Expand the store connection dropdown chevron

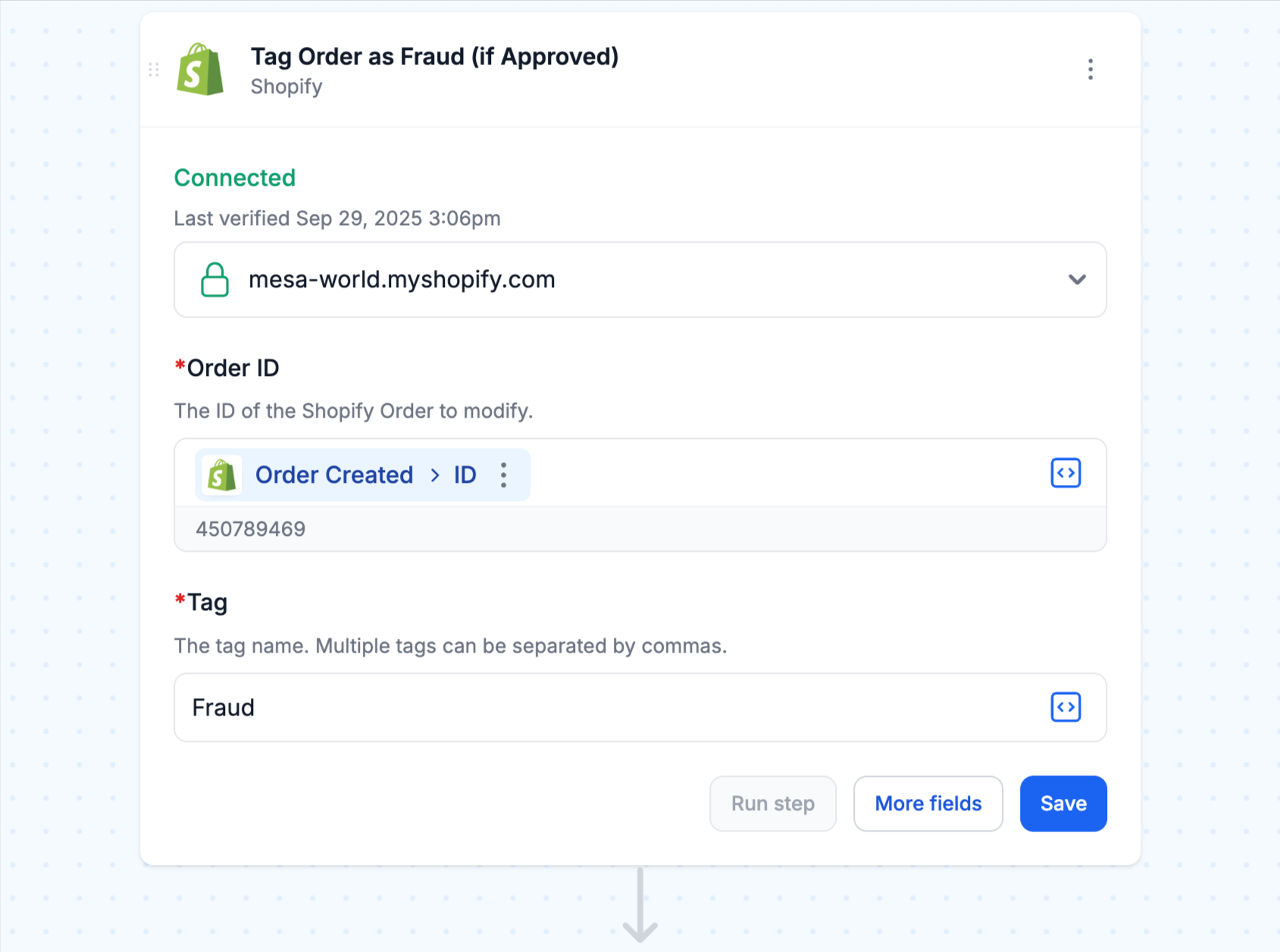pos(1077,280)
